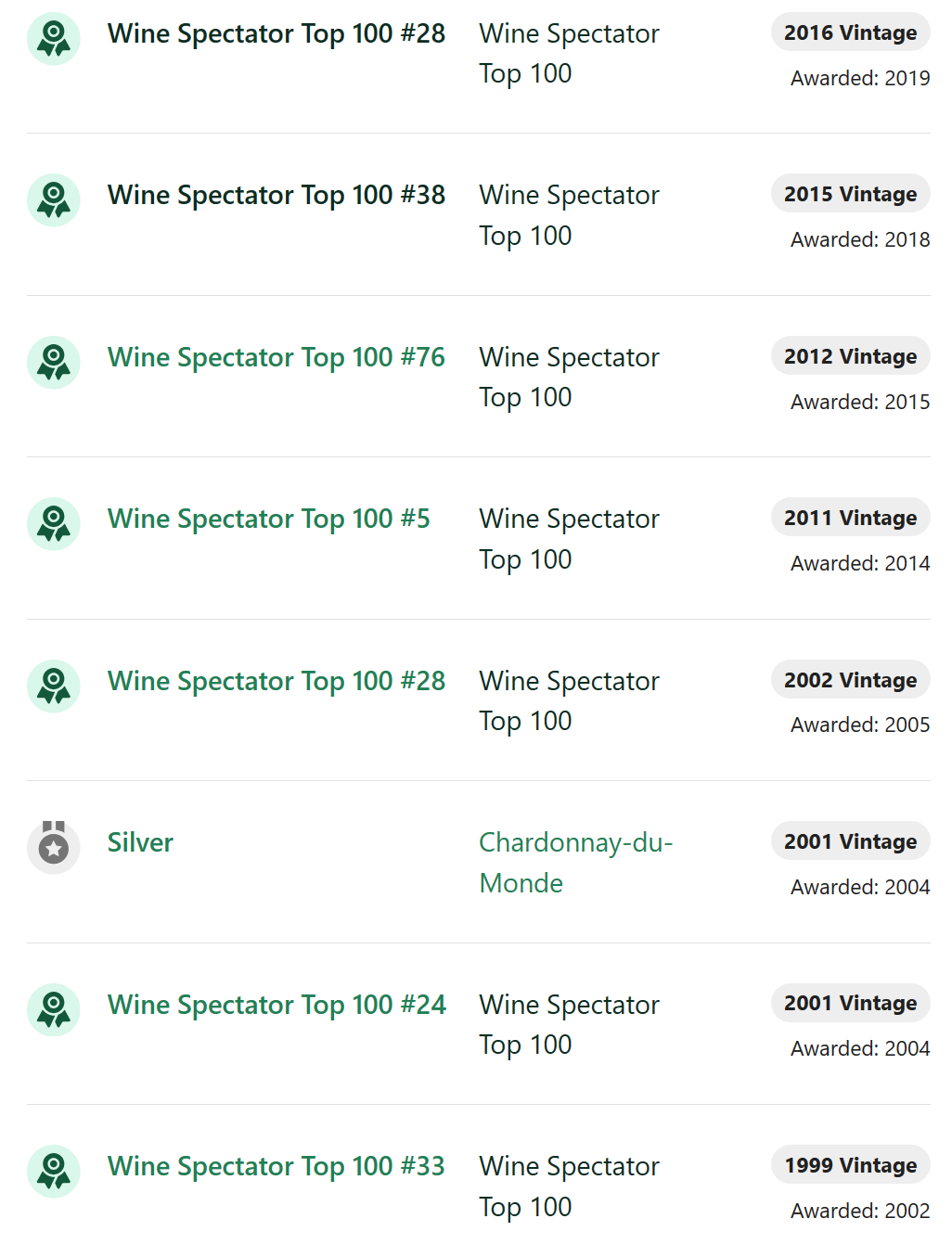The width and height of the screenshot is (952, 1257).
Task: Open the Top 100 #28 link for 2002 Vintage
Action: (x=277, y=681)
